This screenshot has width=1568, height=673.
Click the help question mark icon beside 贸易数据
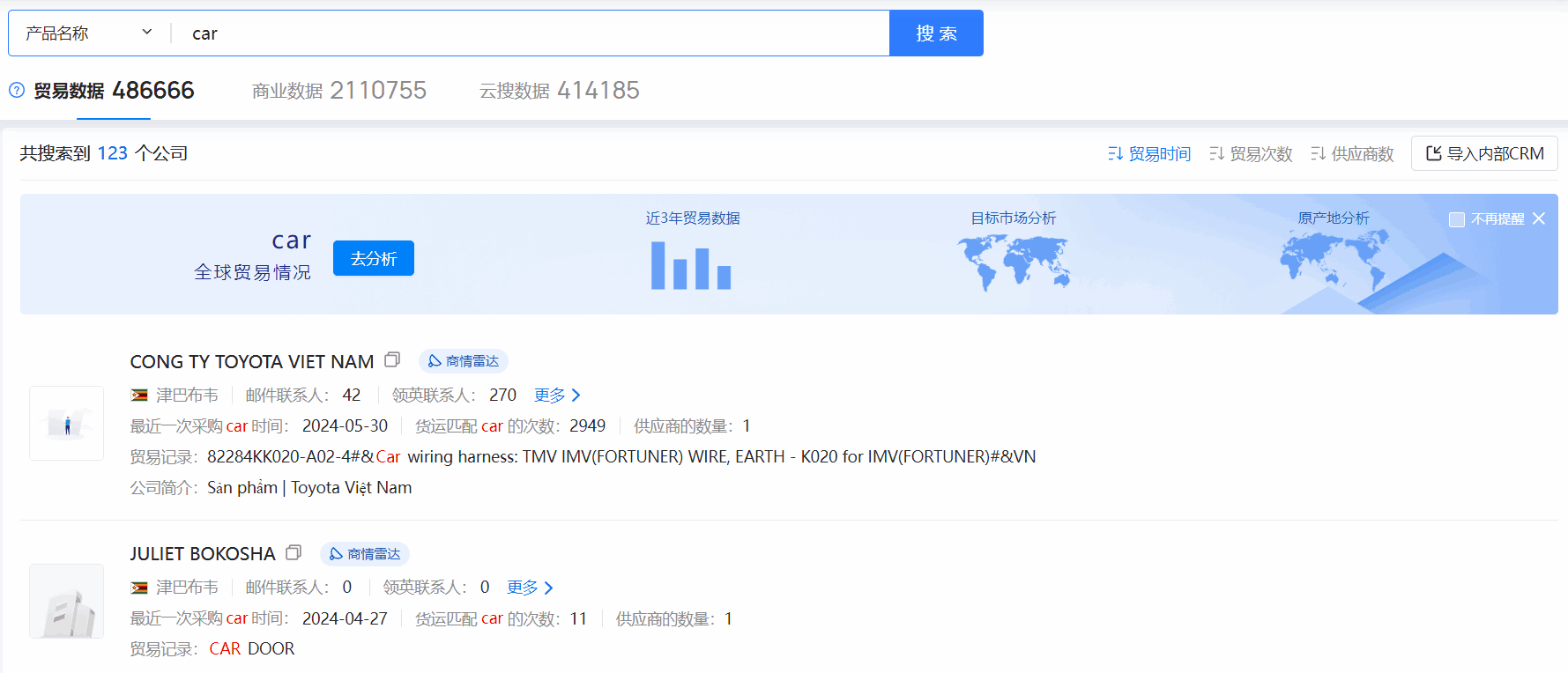tap(17, 90)
